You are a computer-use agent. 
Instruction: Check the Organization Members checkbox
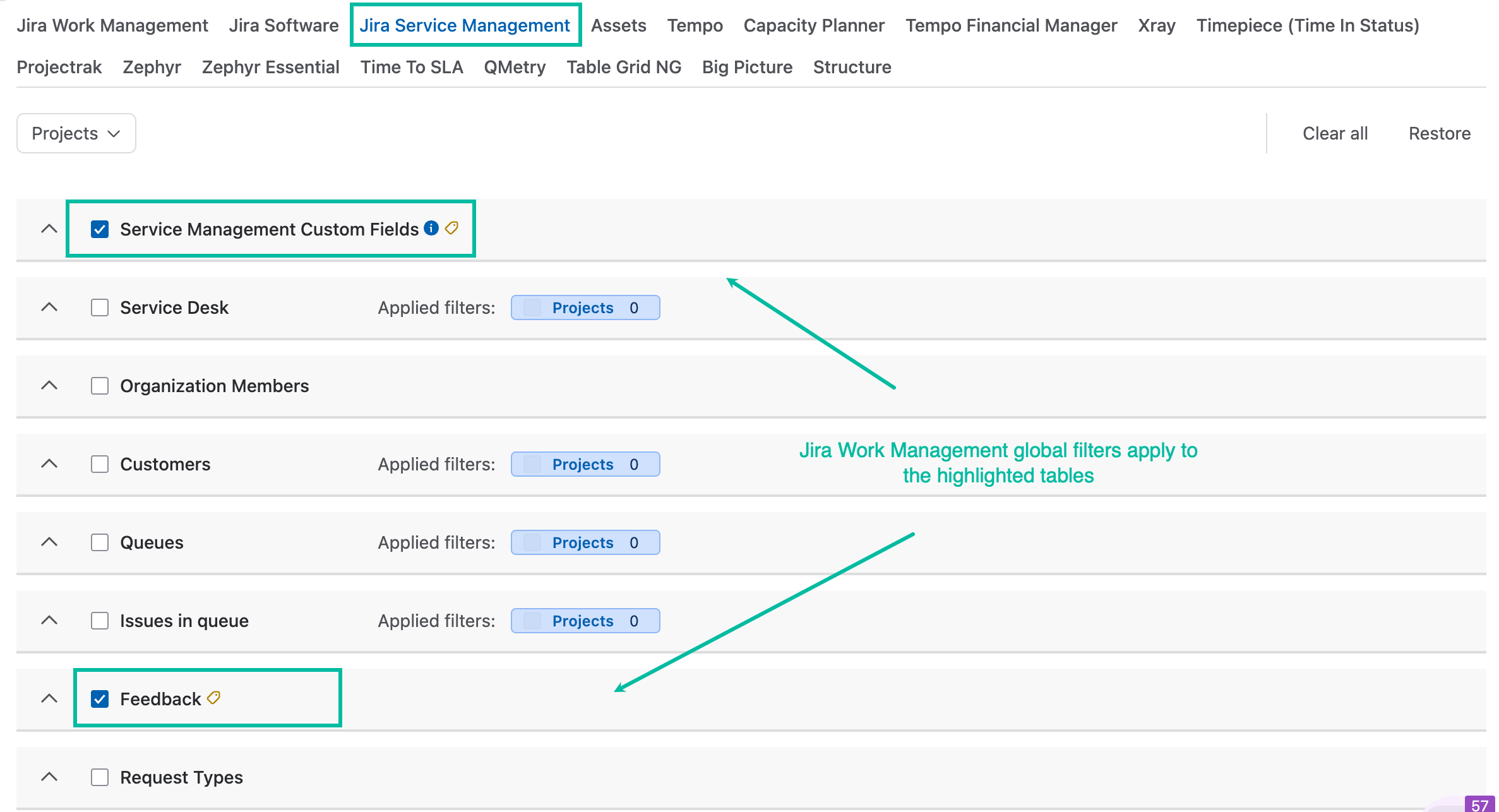tap(100, 386)
